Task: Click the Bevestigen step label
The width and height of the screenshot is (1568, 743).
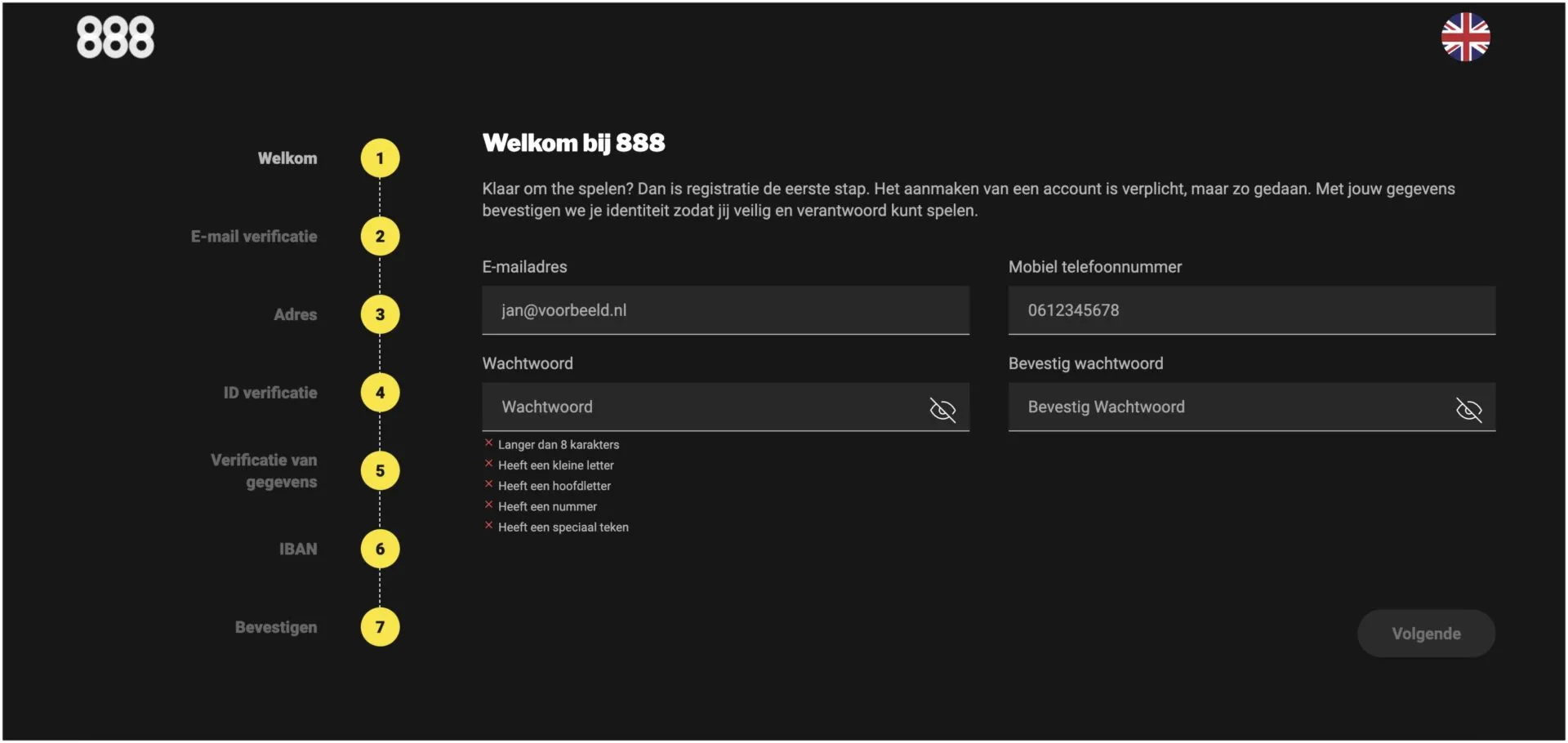Action: tap(276, 627)
